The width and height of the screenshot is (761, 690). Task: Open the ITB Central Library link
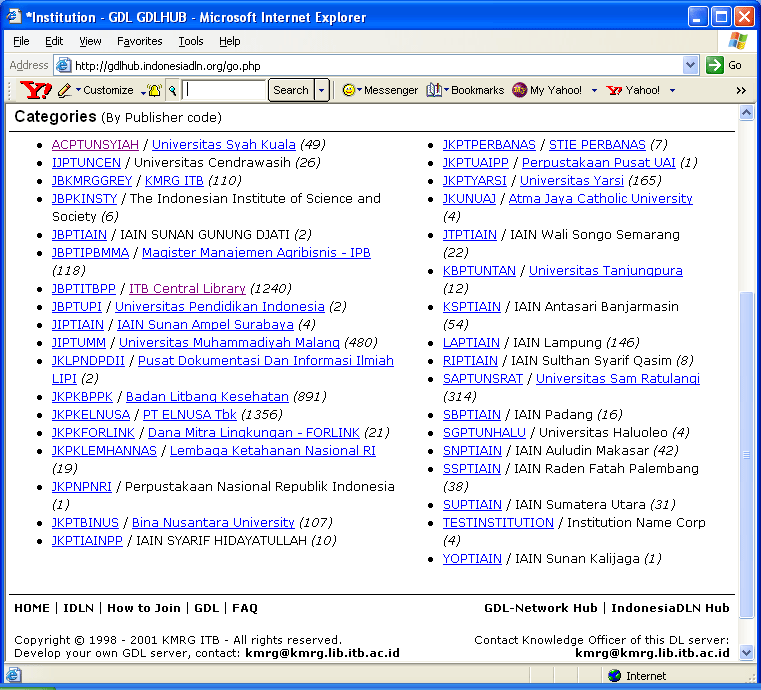pyautogui.click(x=187, y=289)
